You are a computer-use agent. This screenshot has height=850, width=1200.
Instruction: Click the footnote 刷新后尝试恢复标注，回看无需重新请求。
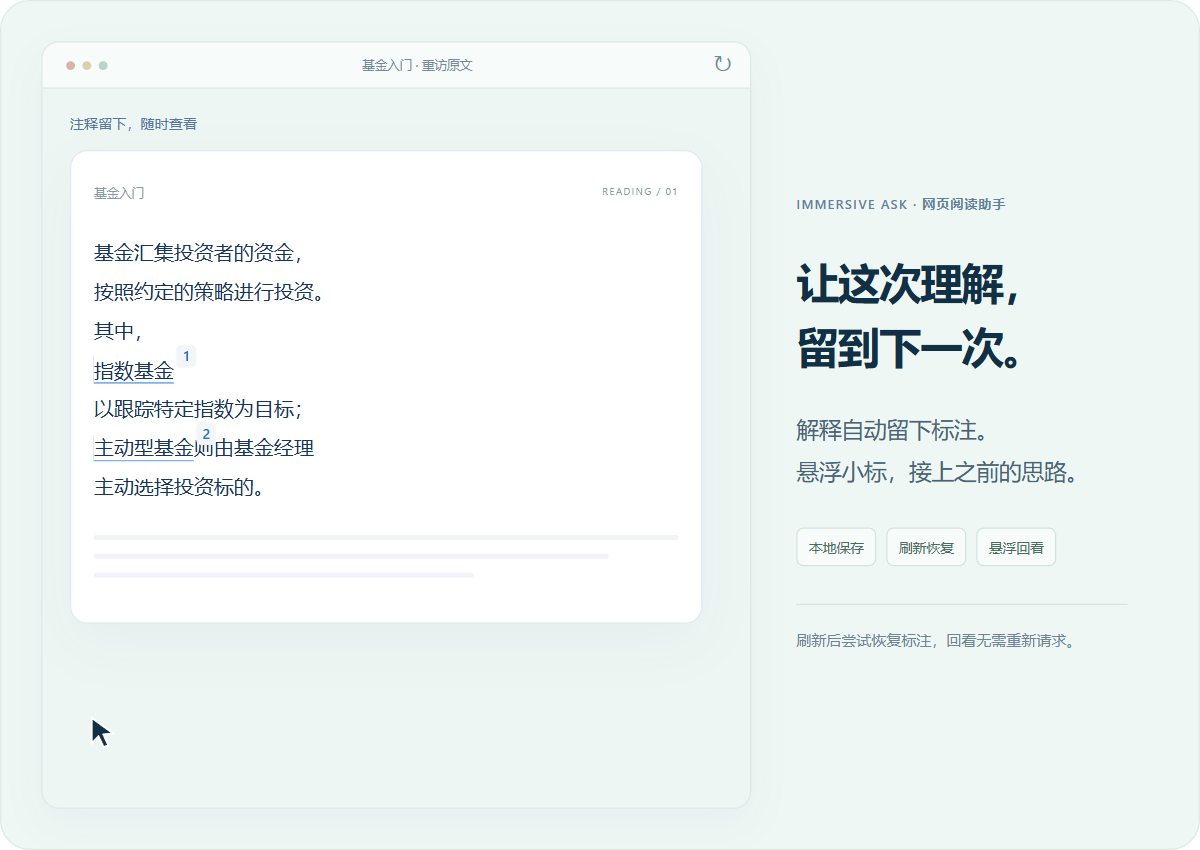click(936, 641)
